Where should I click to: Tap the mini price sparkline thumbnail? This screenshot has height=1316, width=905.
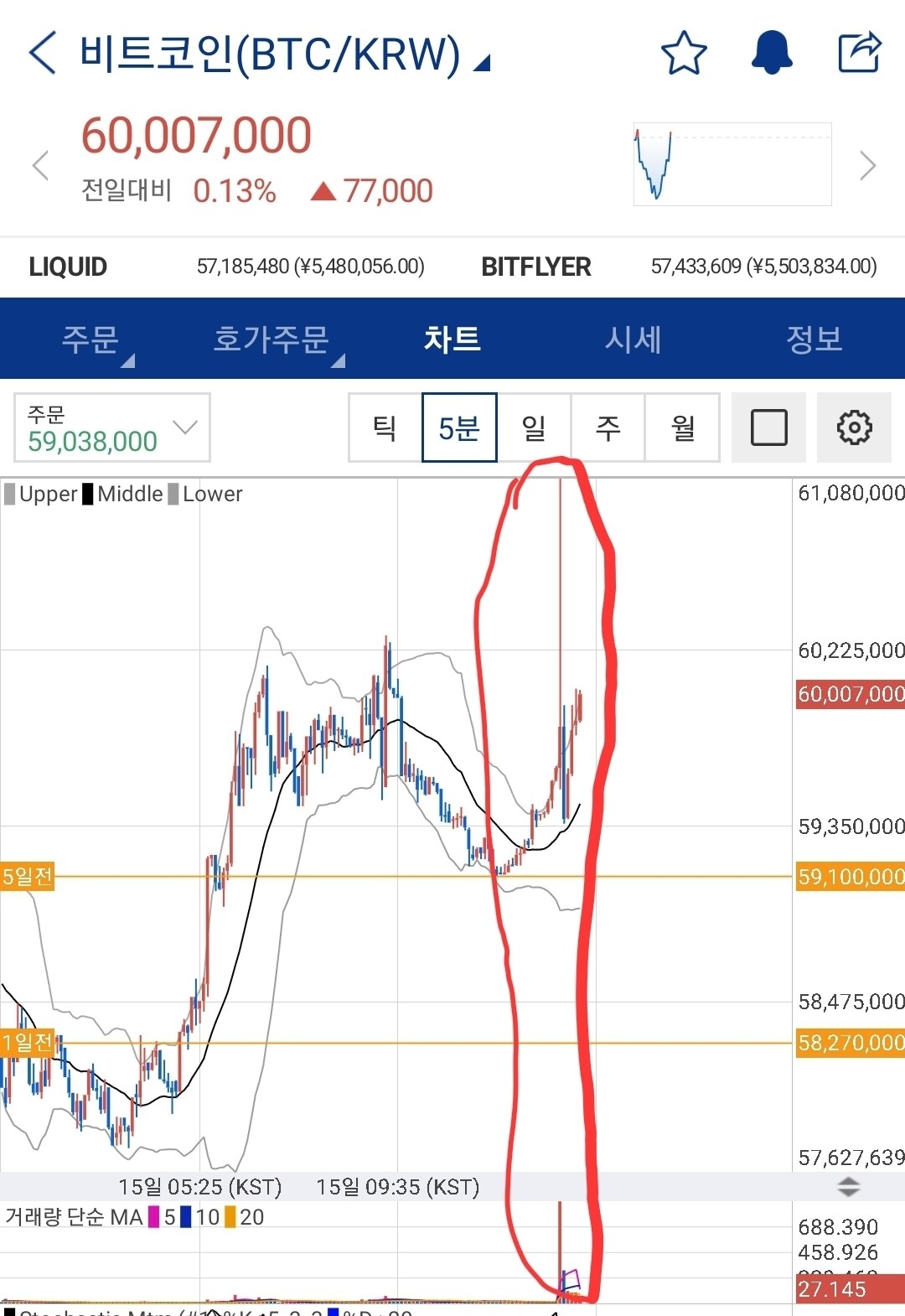[733, 164]
